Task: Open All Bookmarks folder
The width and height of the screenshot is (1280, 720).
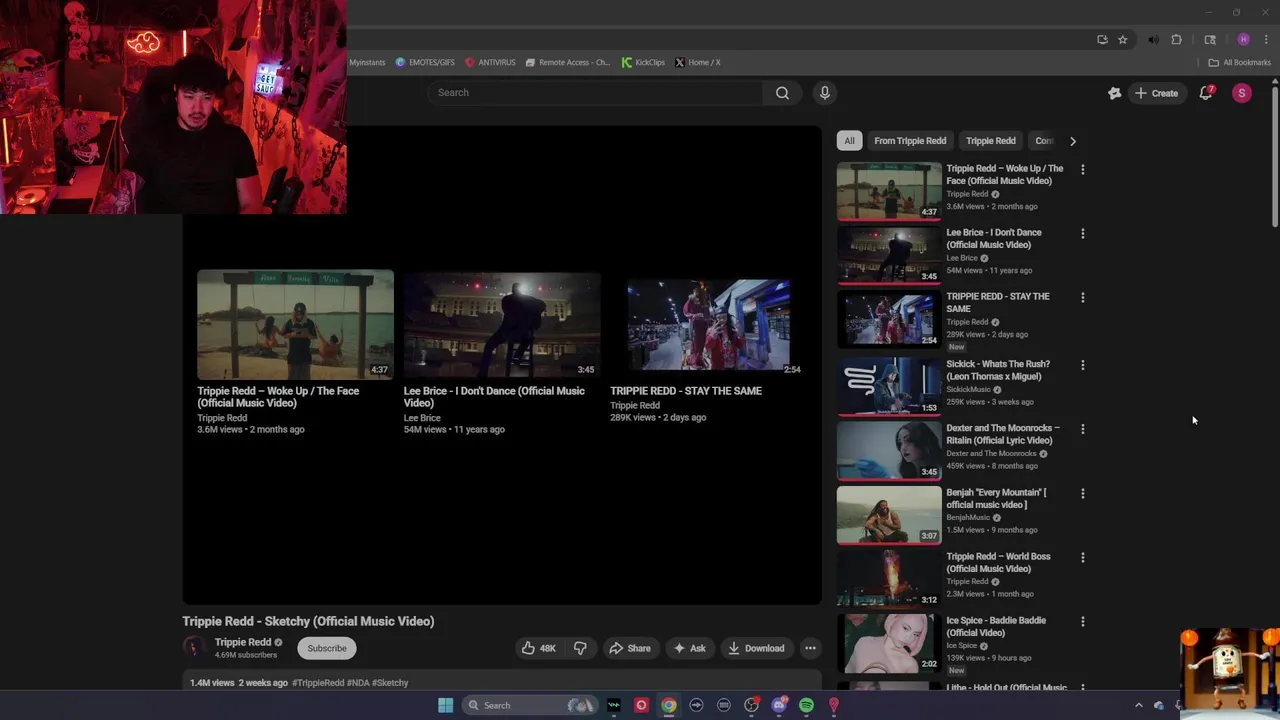Action: (x=1239, y=62)
